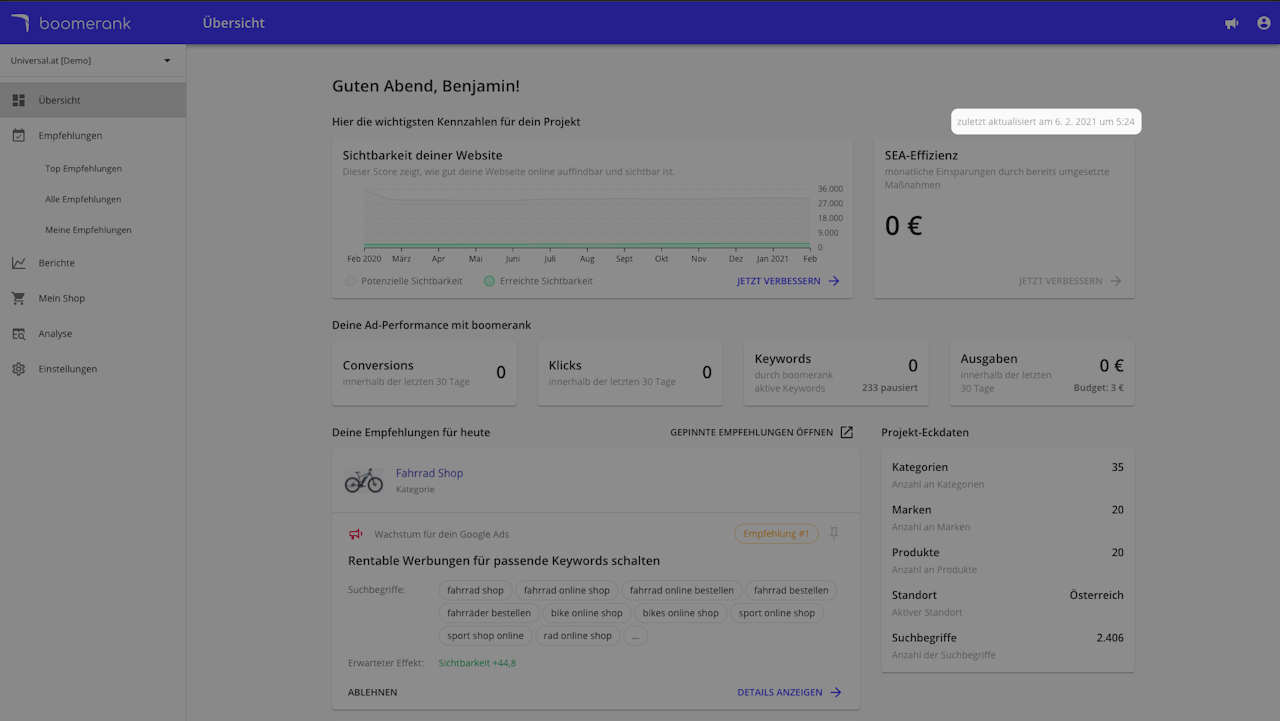Click the 'Sichtbarkeit +44,8' expected effect value
This screenshot has height=721, width=1280.
(477, 663)
